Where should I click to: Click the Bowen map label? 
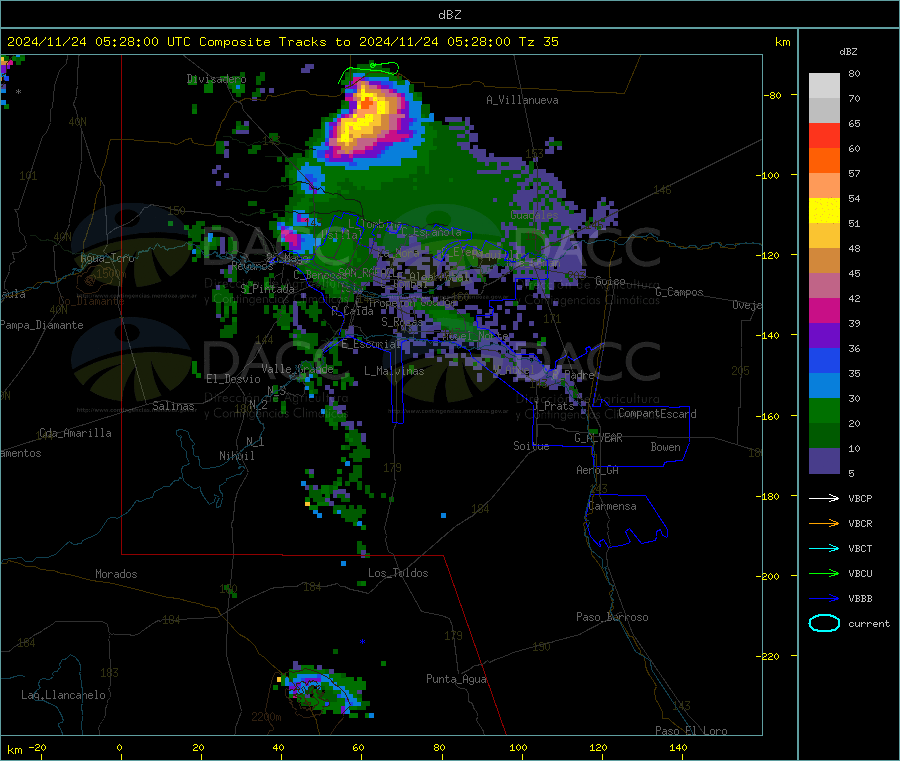click(665, 447)
